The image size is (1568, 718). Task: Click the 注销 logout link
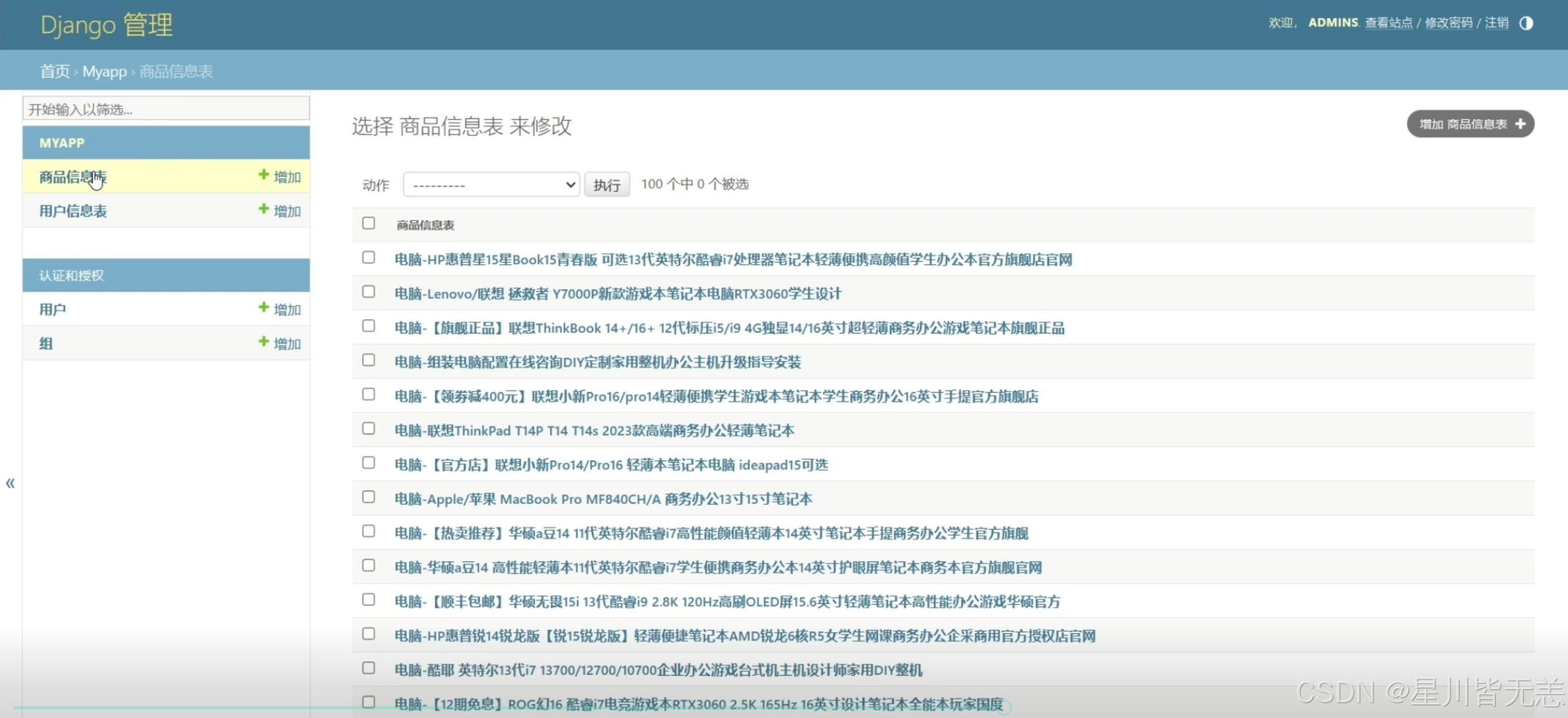click(1496, 23)
